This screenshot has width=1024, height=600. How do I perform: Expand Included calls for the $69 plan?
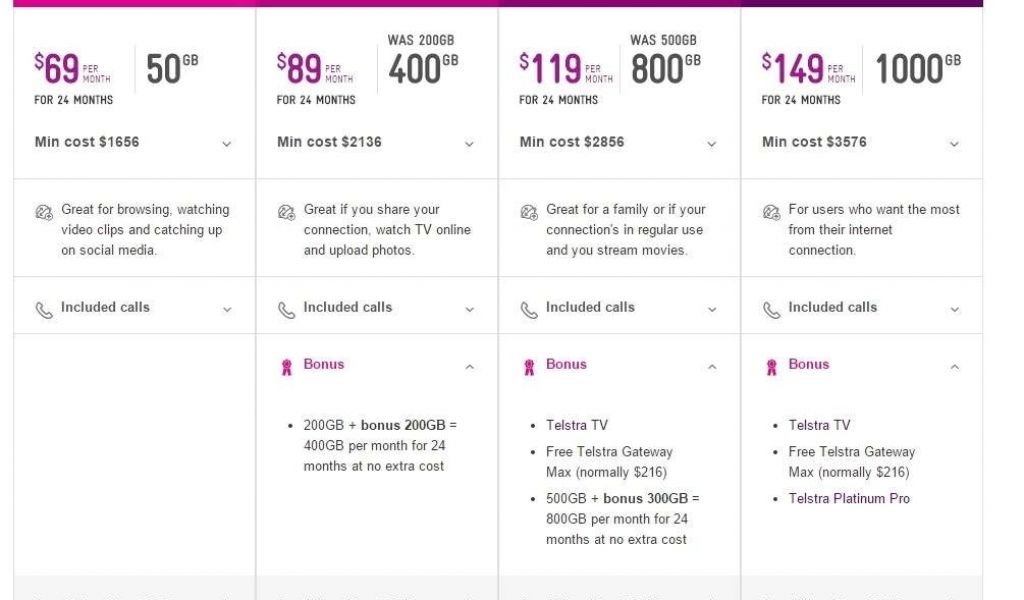(x=227, y=310)
